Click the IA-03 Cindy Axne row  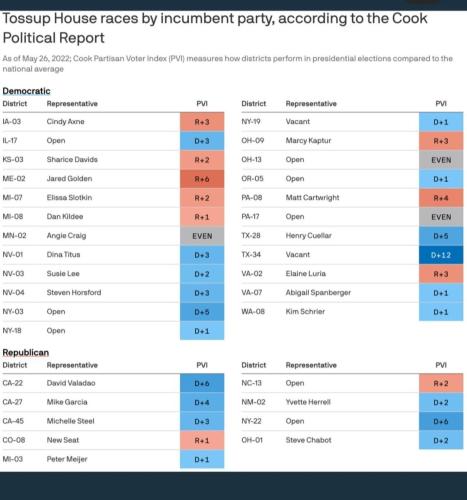113,122
